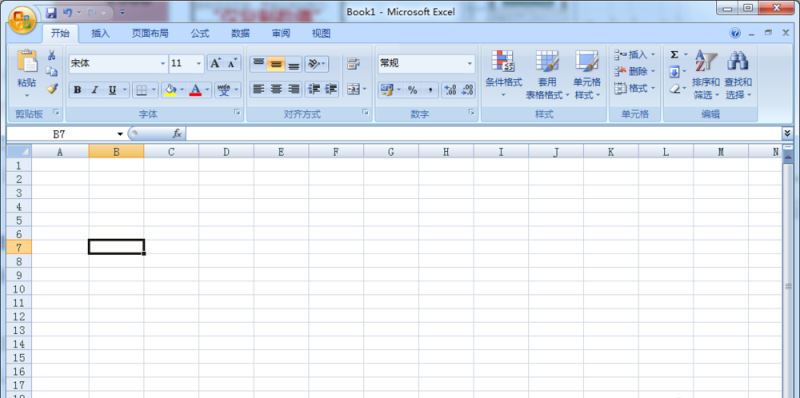Image resolution: width=800 pixels, height=398 pixels.
Task: Click the Wrap Text icon
Action: (x=353, y=64)
